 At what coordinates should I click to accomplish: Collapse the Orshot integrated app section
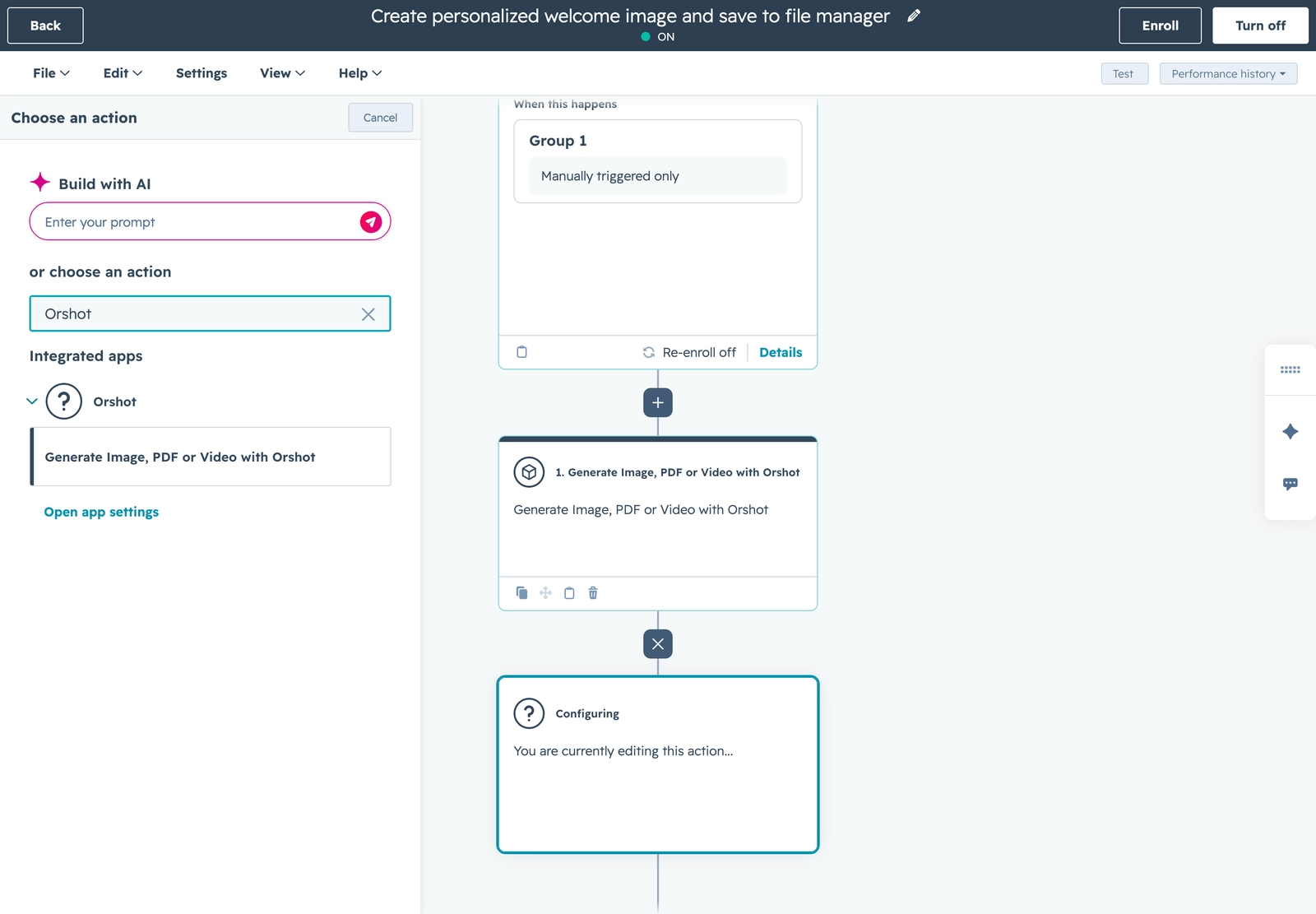click(x=32, y=401)
